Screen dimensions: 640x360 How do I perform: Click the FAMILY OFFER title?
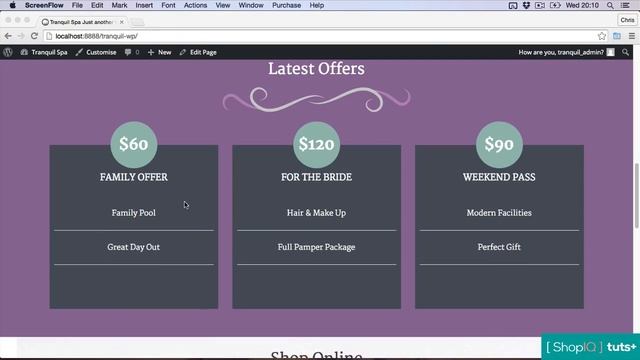point(134,177)
